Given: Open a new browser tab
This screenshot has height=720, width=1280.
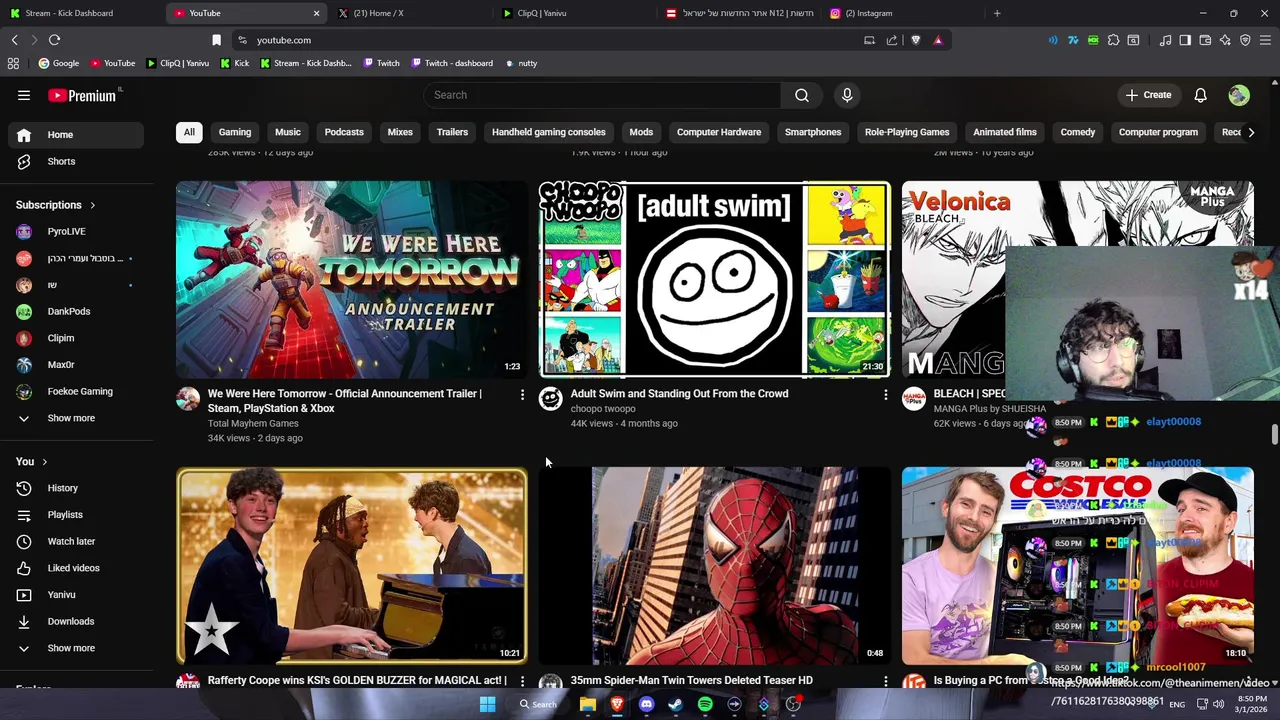Looking at the screenshot, I should 997,13.
